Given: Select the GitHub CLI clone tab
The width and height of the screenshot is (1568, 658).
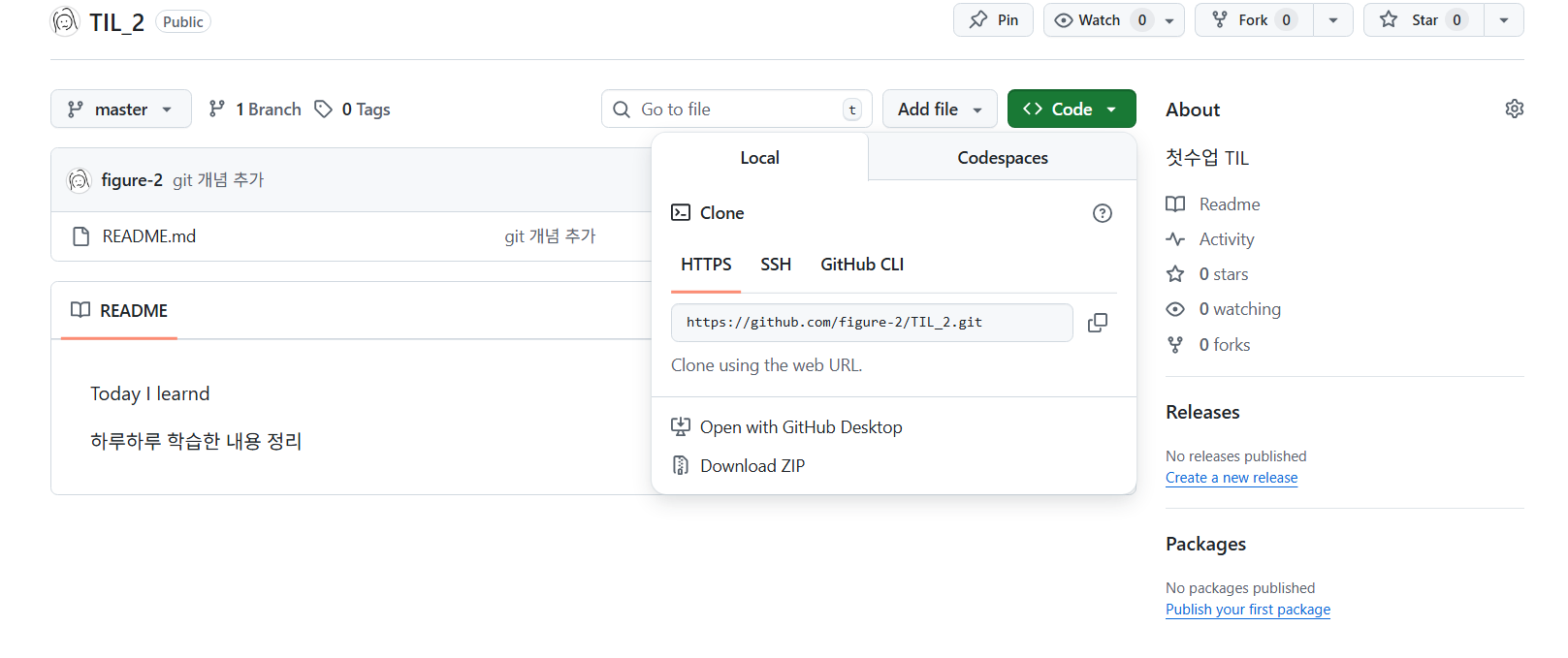Looking at the screenshot, I should click(x=861, y=265).
